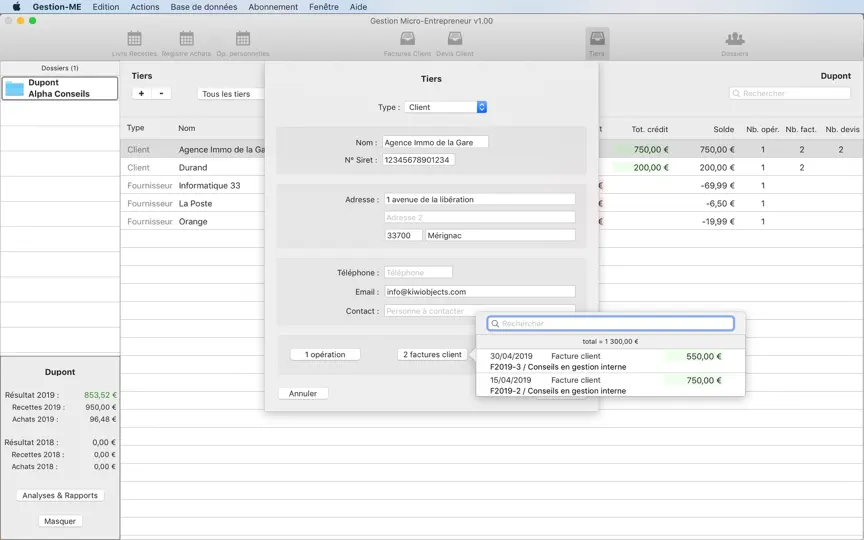The width and height of the screenshot is (864, 540).
Task: Click the Rechercher field in the invoice popover
Action: pyautogui.click(x=611, y=323)
